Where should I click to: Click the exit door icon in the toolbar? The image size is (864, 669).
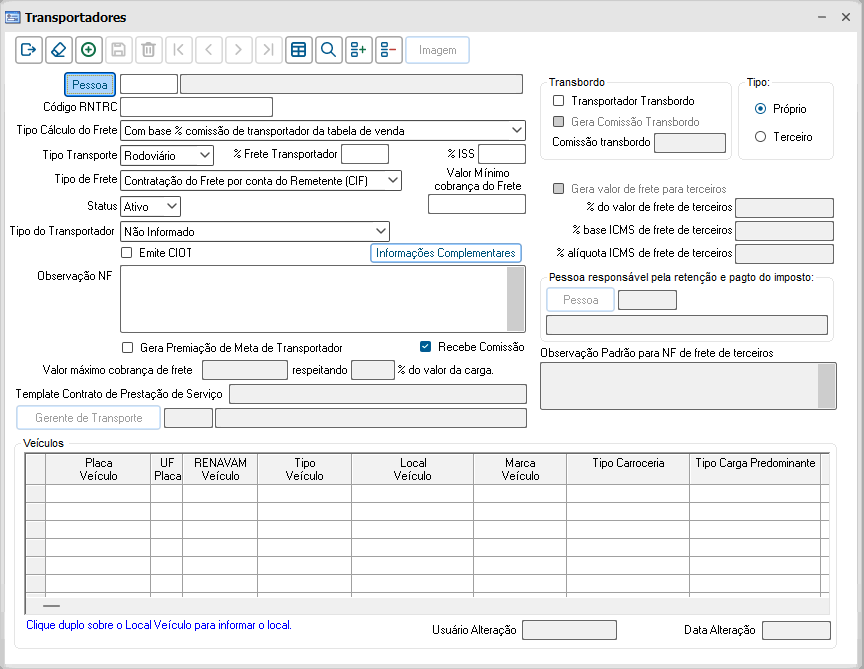[29, 50]
